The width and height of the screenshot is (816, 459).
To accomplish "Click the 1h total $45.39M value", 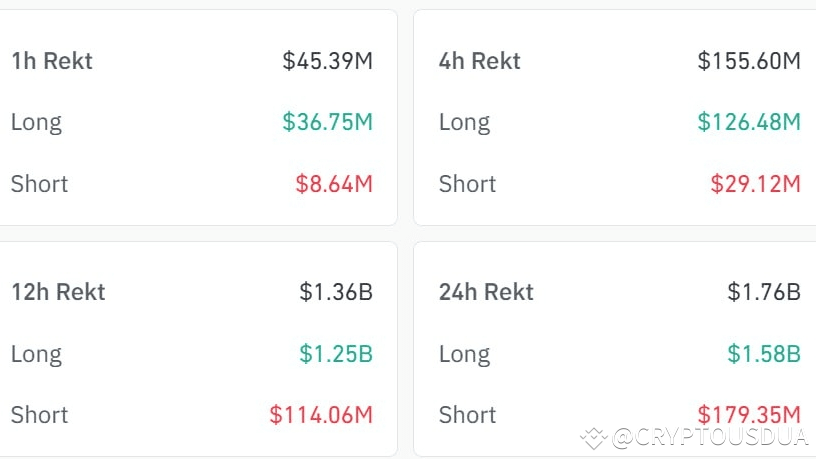I will click(327, 61).
